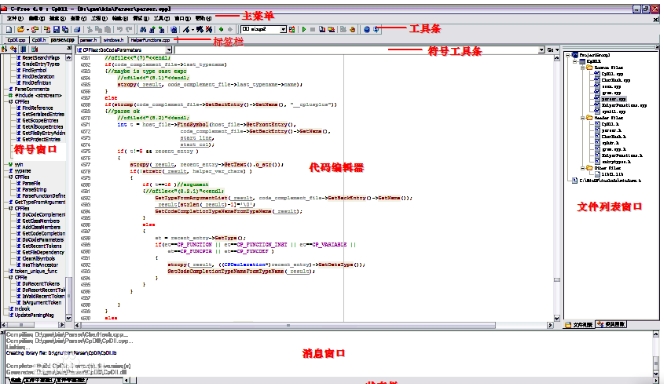
Task: Click the Go button on the symbol toolbar
Action: pos(550,50)
